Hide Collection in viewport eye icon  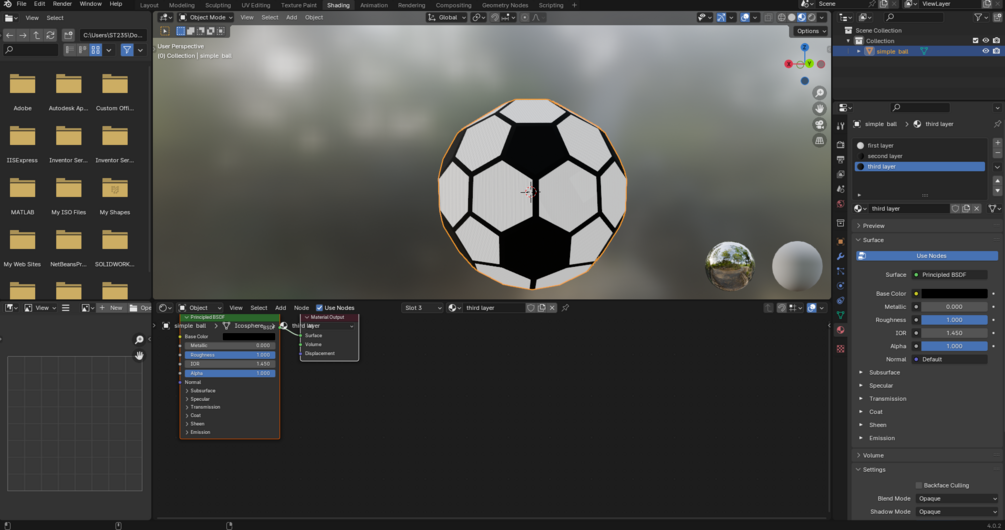pos(986,40)
